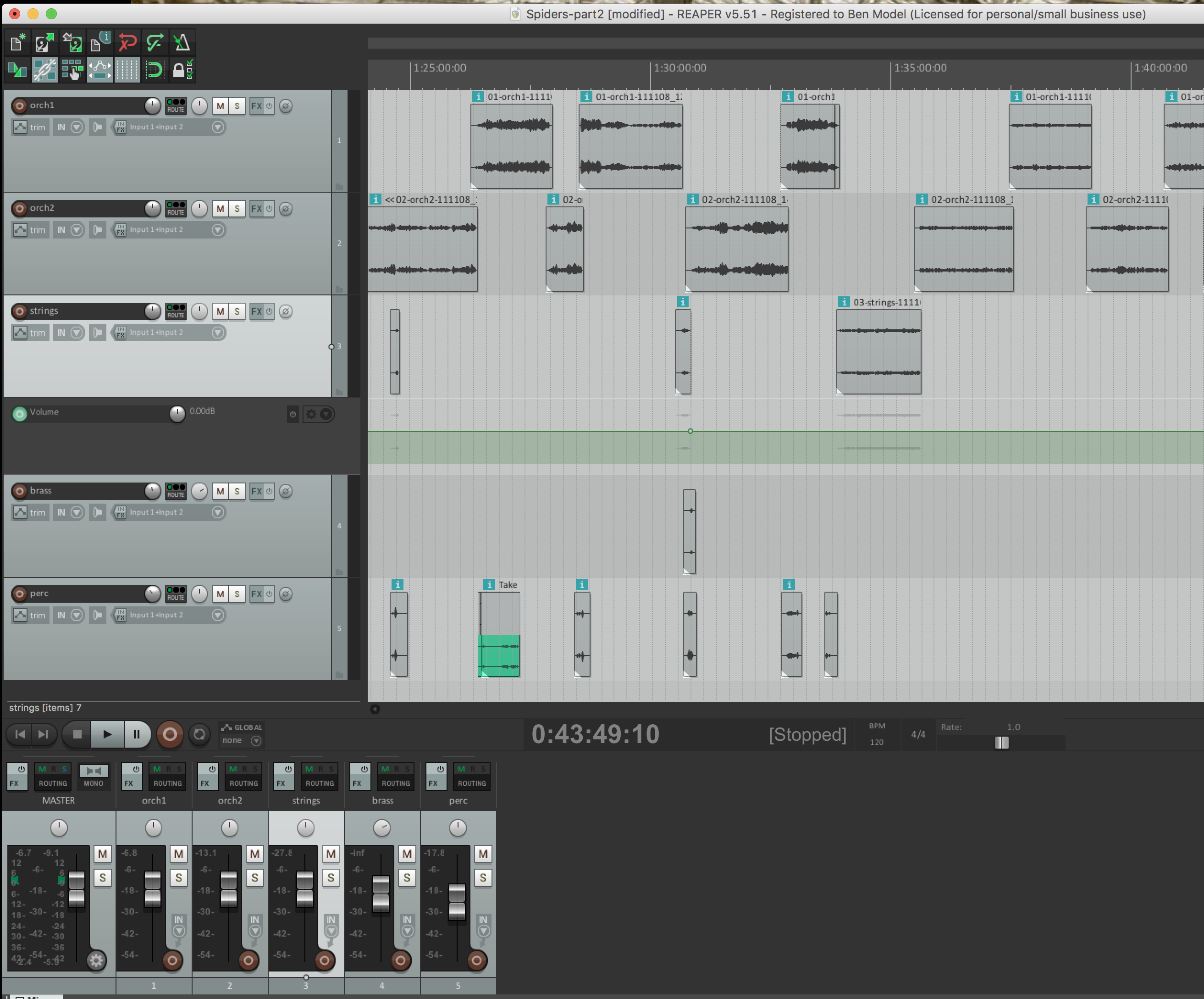1204x999 pixels.
Task: Bypass the Volume envelope with the power icon
Action: 293,414
